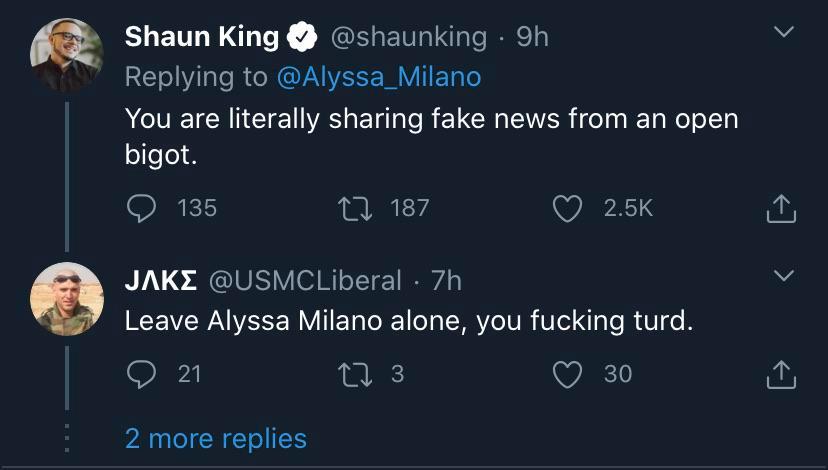Open Shaun King's profile picture

[x=67, y=55]
